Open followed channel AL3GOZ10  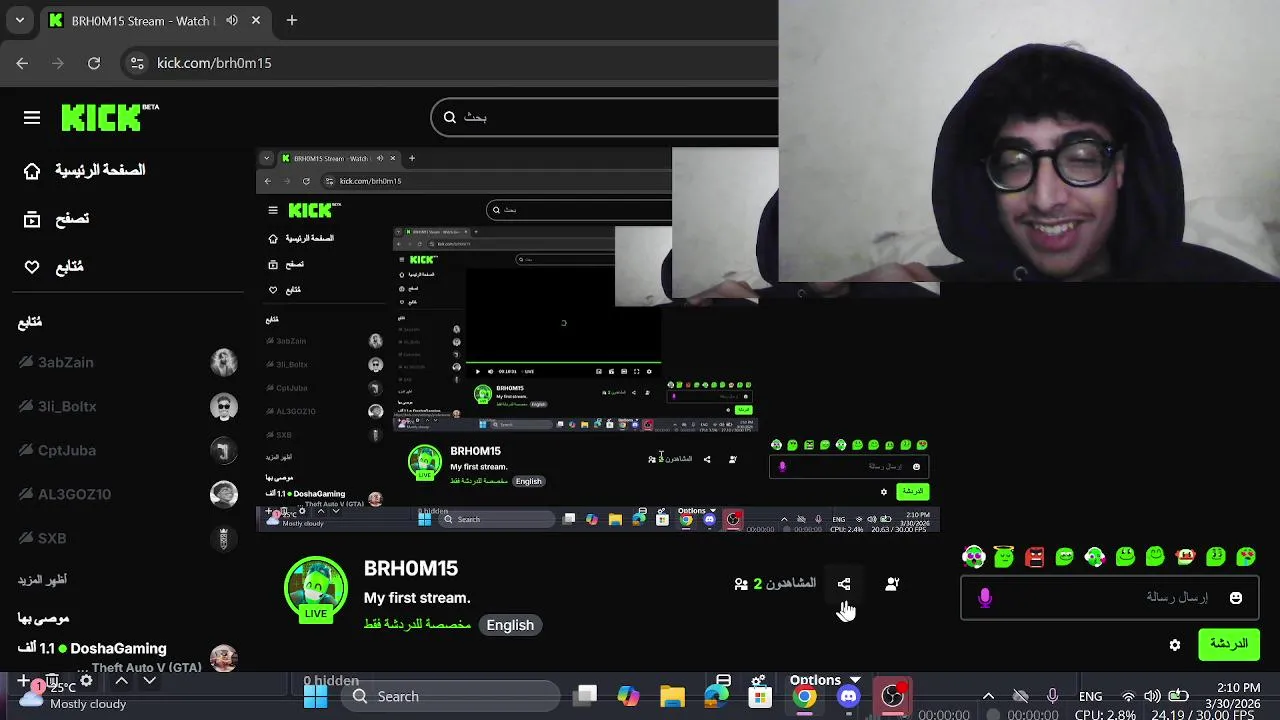pos(74,494)
